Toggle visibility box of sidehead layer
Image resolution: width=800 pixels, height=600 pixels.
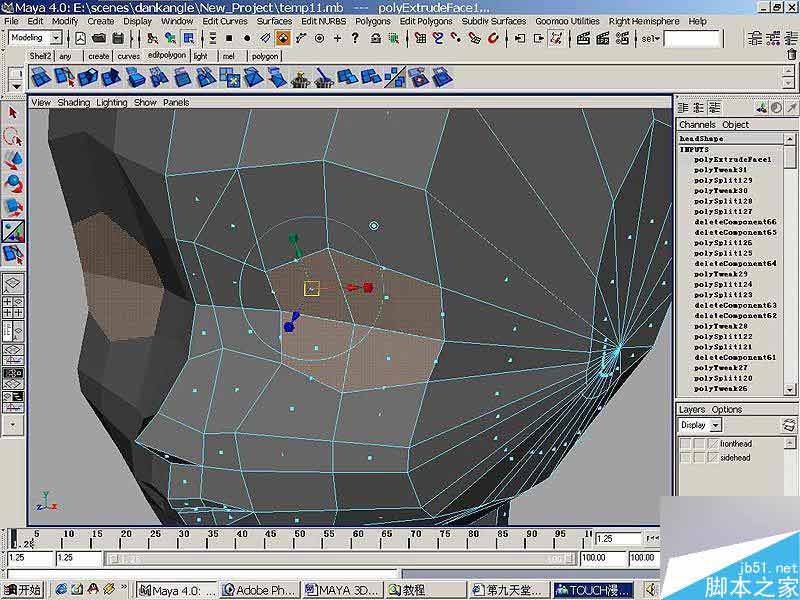(685, 458)
